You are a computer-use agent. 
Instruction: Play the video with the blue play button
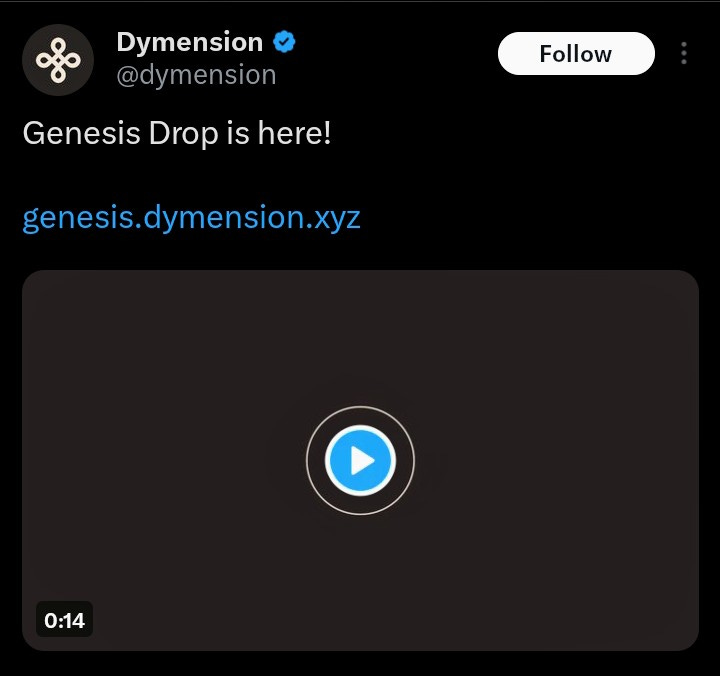[360, 460]
